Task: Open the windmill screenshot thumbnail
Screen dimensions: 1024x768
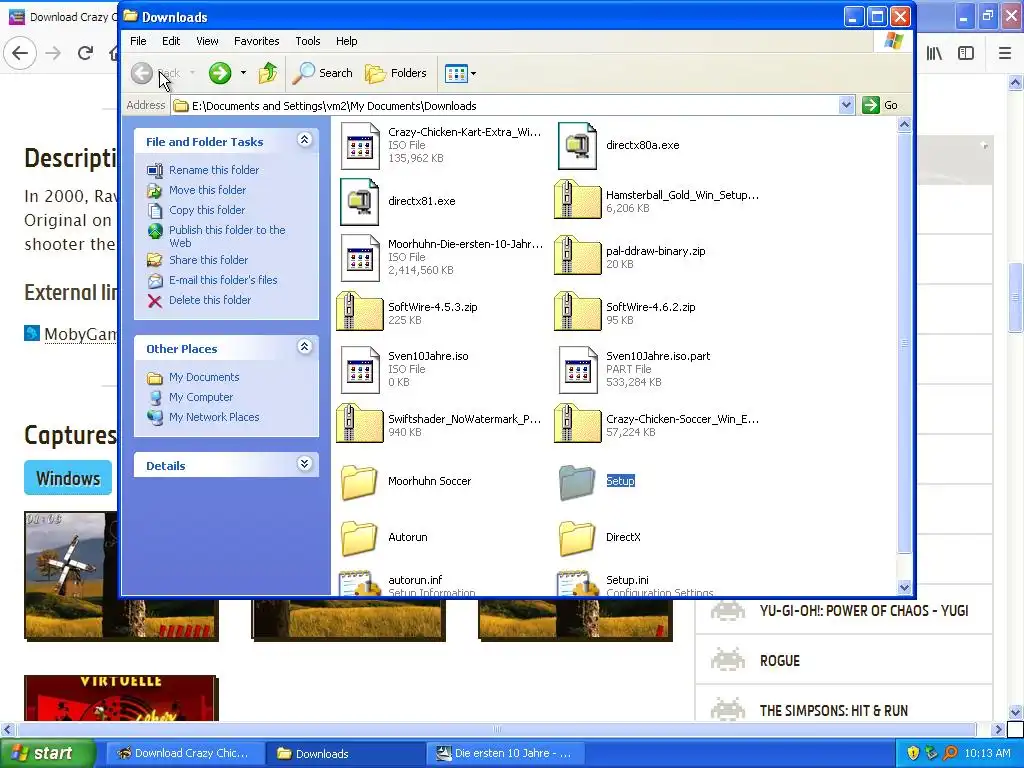Action: [x=71, y=575]
